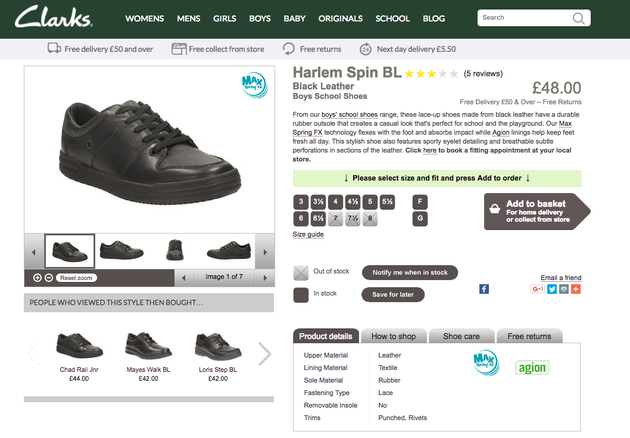
Task: Select fit G
Action: (420, 219)
